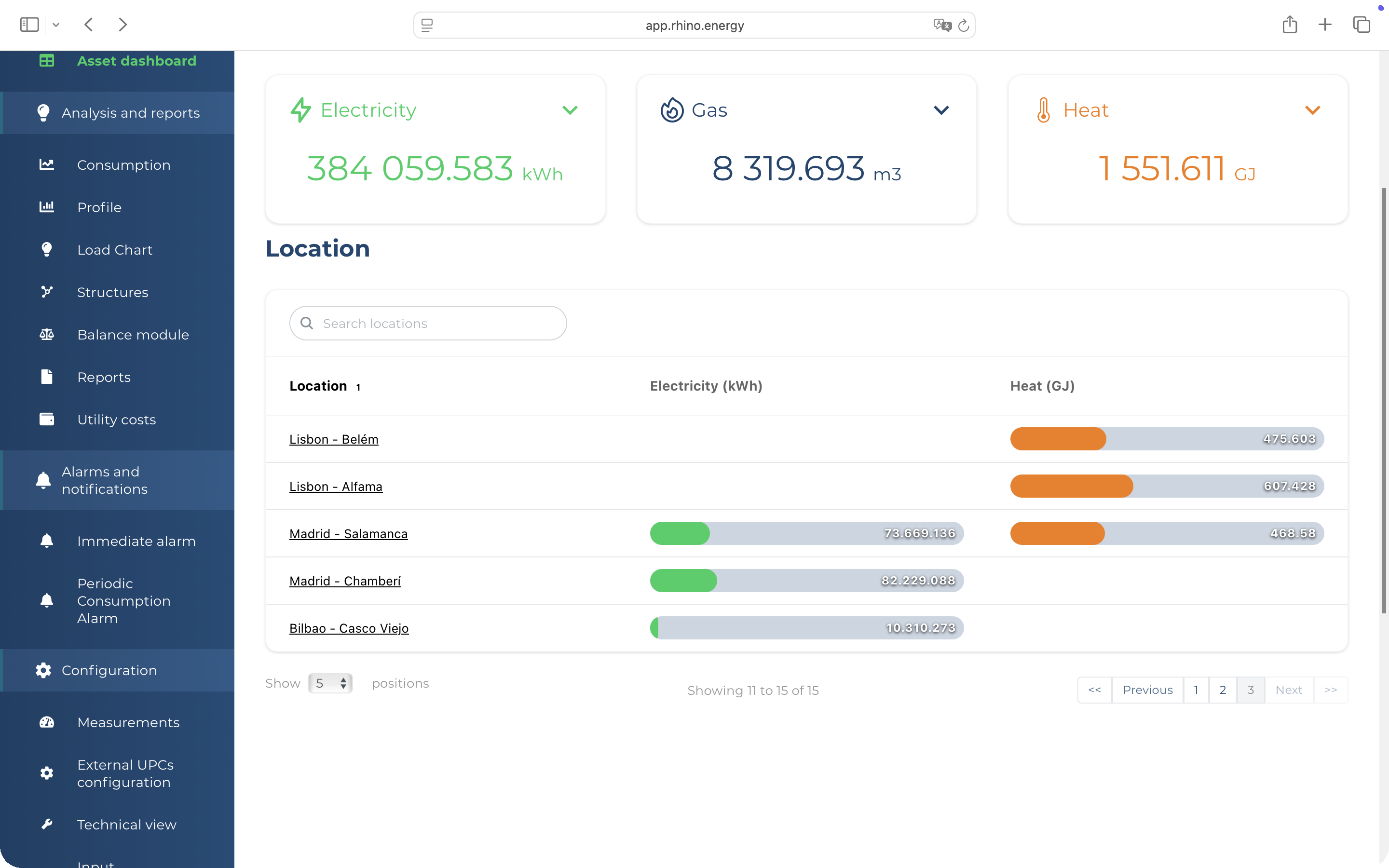Click the Electricity lightning bolt icon
The width and height of the screenshot is (1389, 868).
click(x=301, y=109)
